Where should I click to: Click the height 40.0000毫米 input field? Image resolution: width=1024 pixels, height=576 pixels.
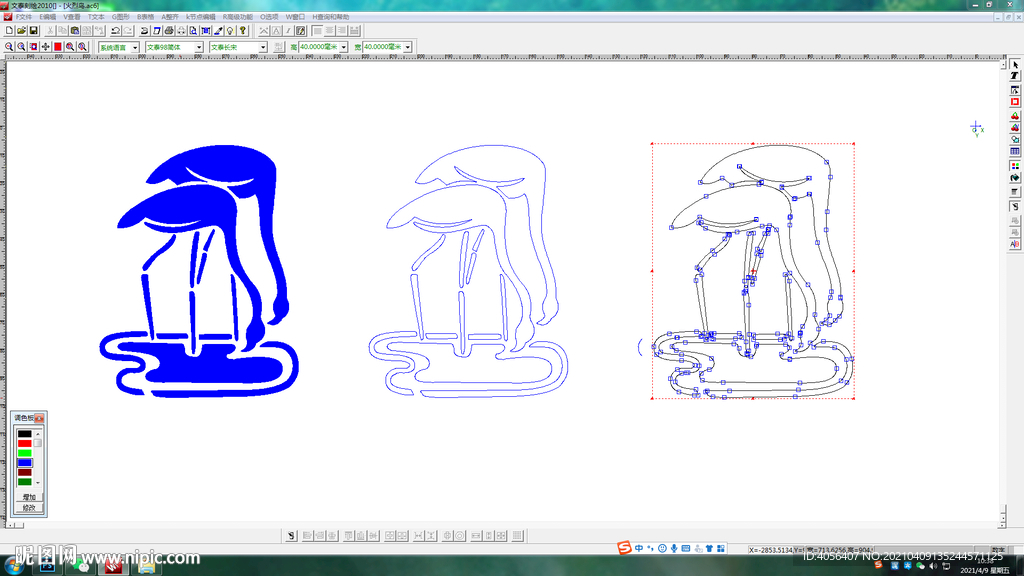318,47
